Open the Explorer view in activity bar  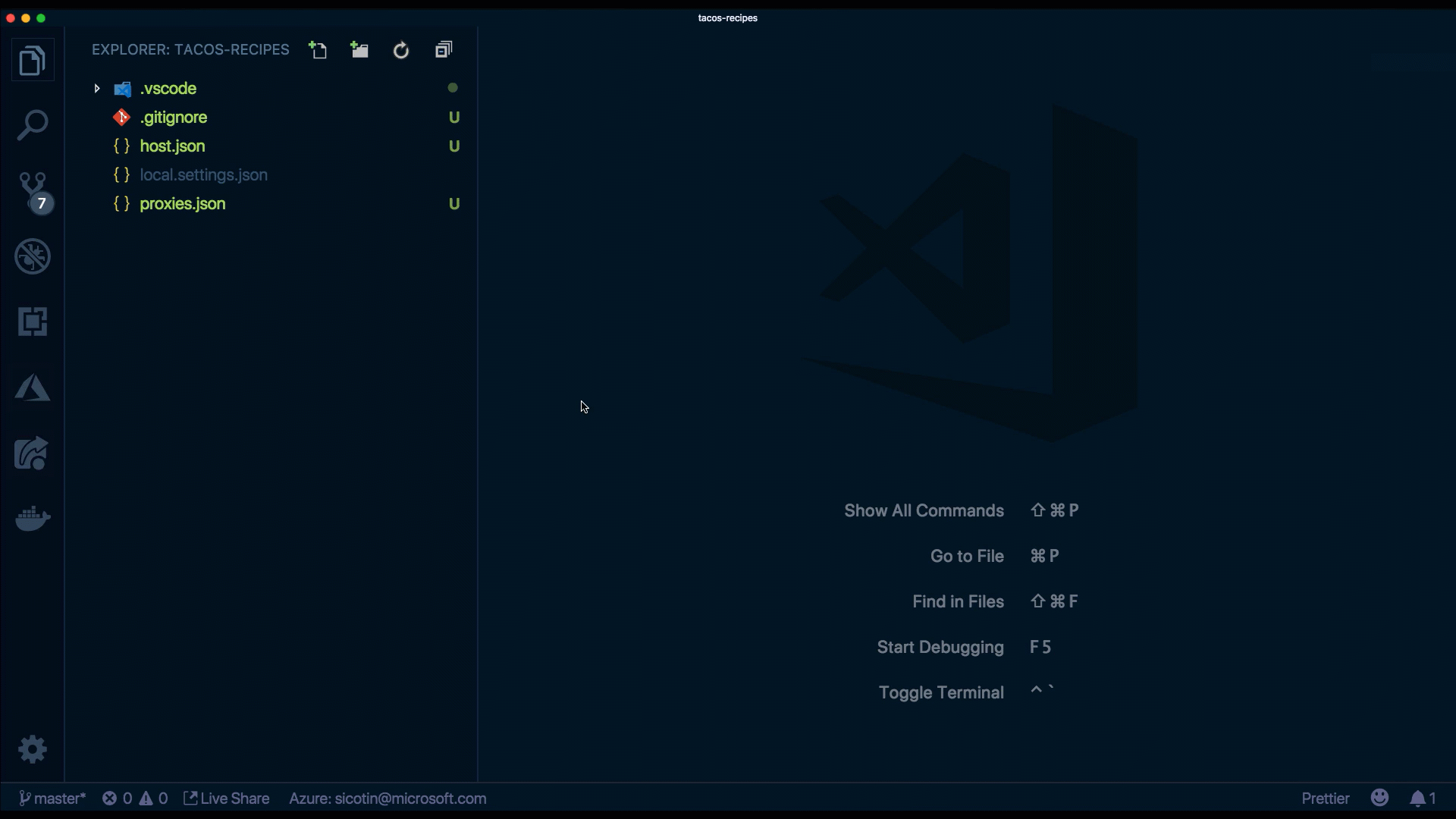coord(32,61)
